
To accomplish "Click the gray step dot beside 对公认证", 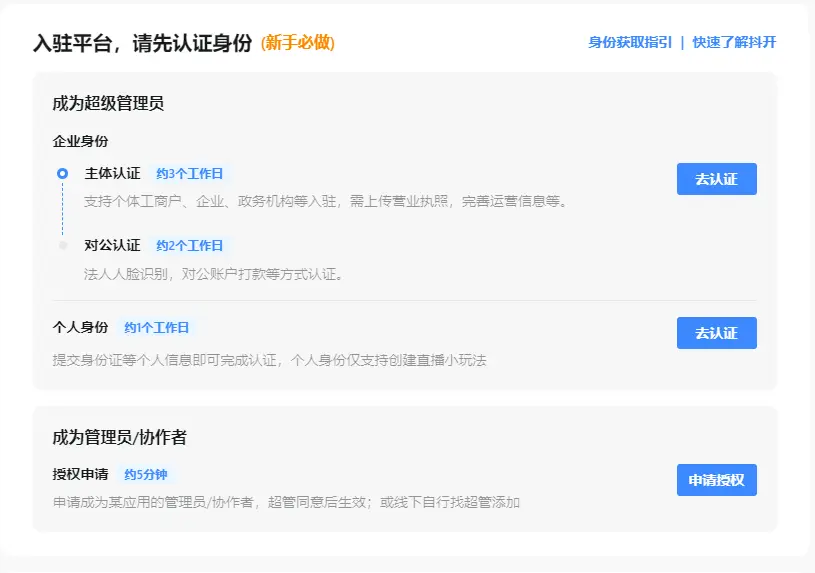I will point(63,245).
